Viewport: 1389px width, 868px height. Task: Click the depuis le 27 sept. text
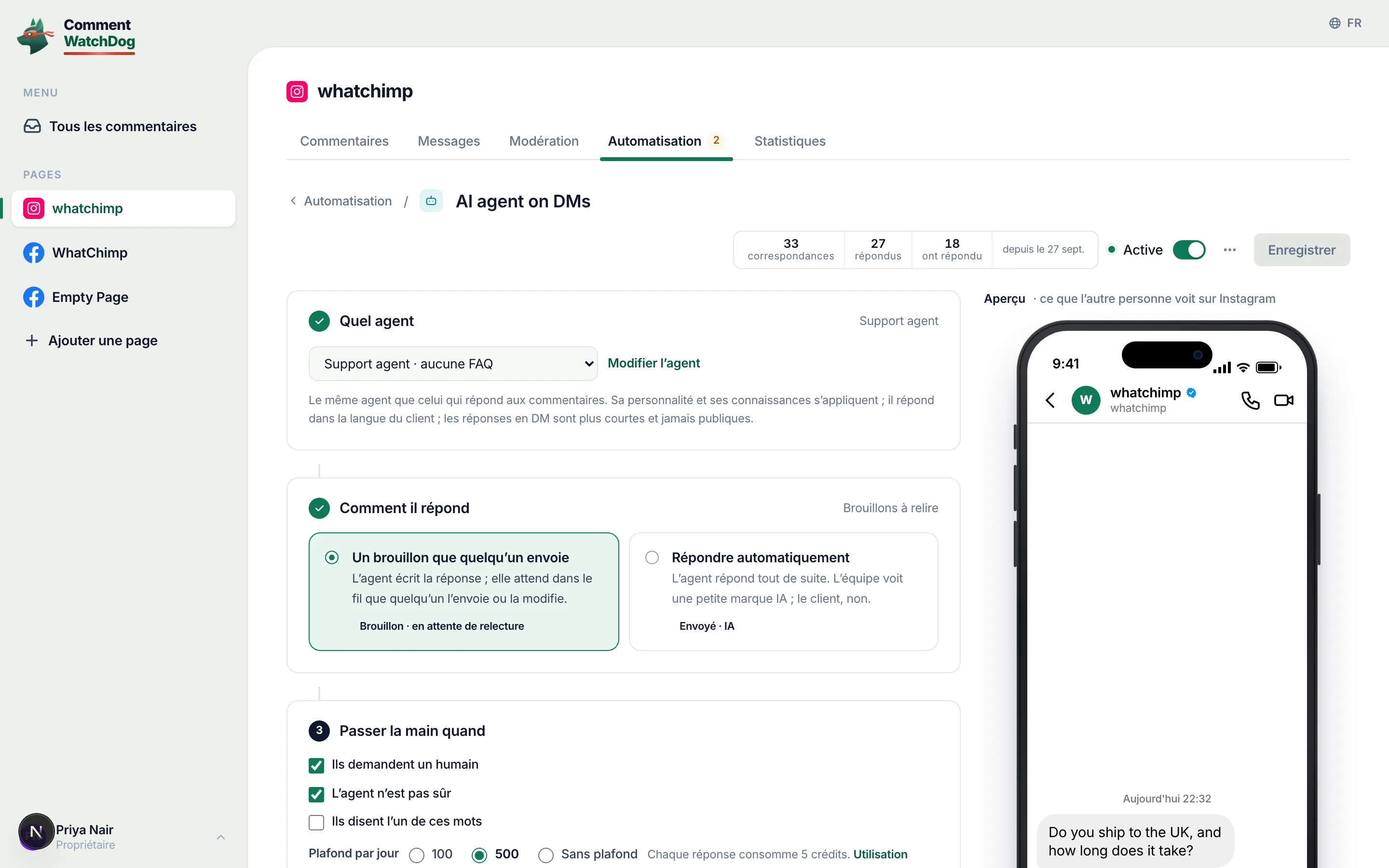[1044, 249]
